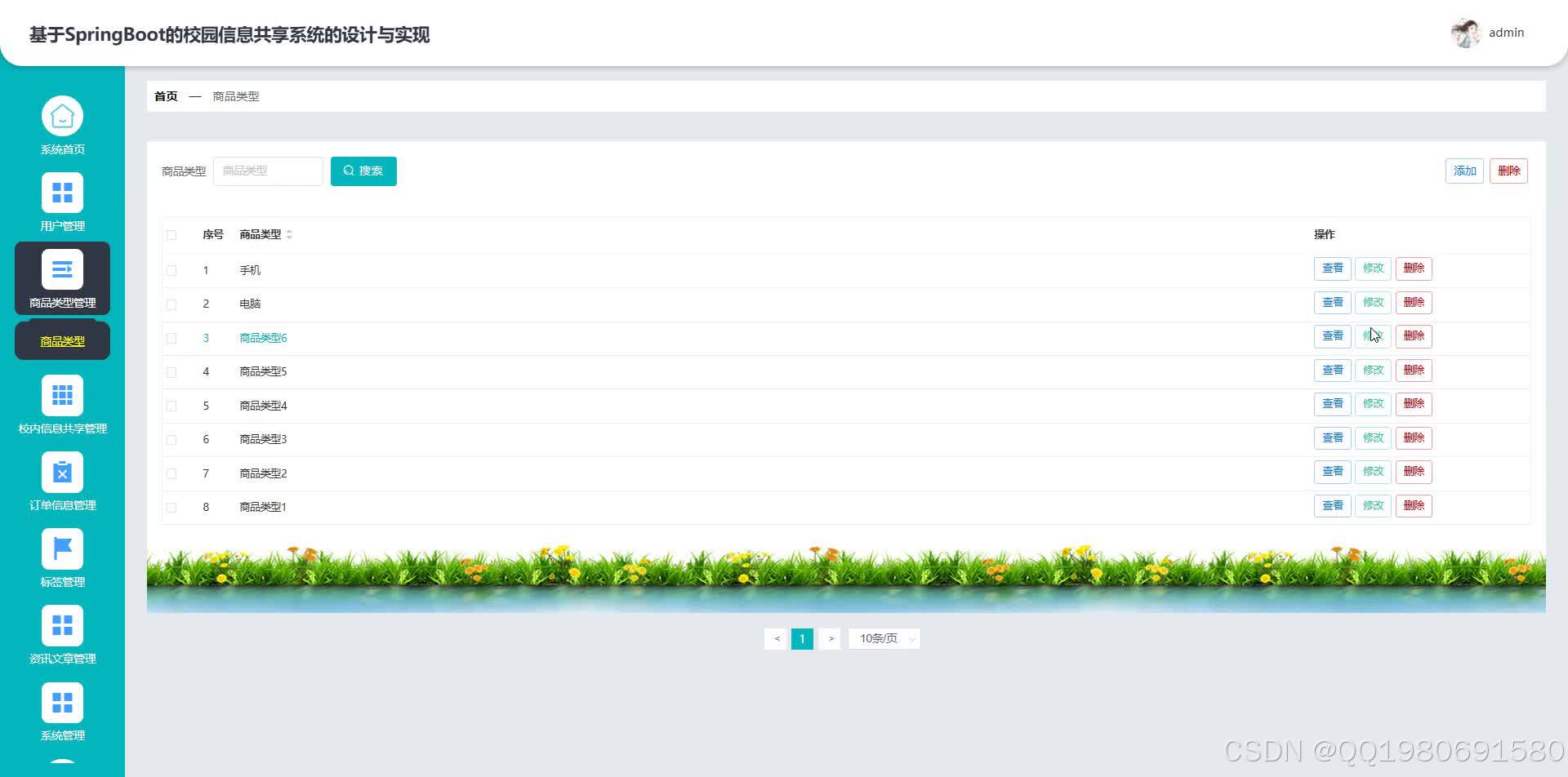
Task: Edit the 手机 row
Action: click(1373, 269)
